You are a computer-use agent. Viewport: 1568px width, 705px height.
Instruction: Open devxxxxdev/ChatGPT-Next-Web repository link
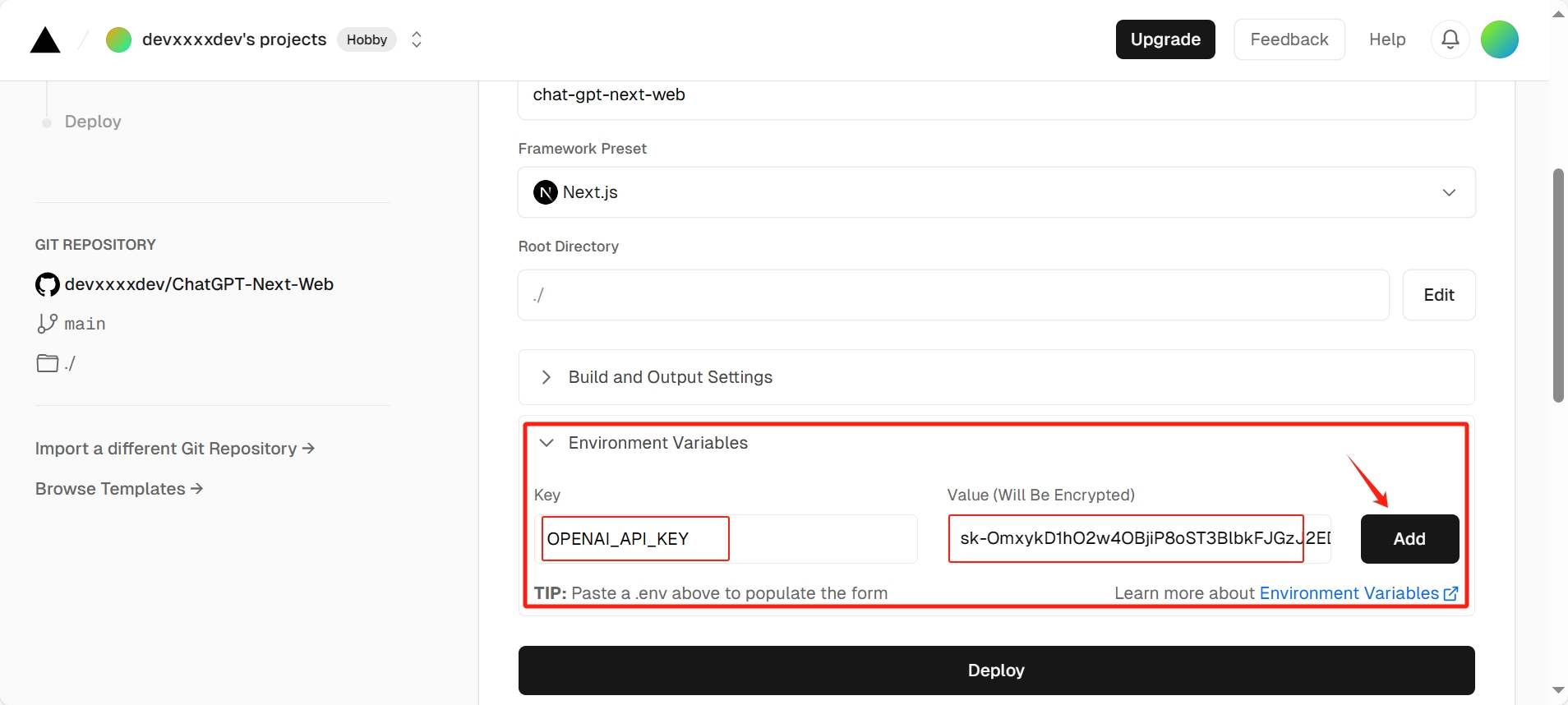199,284
